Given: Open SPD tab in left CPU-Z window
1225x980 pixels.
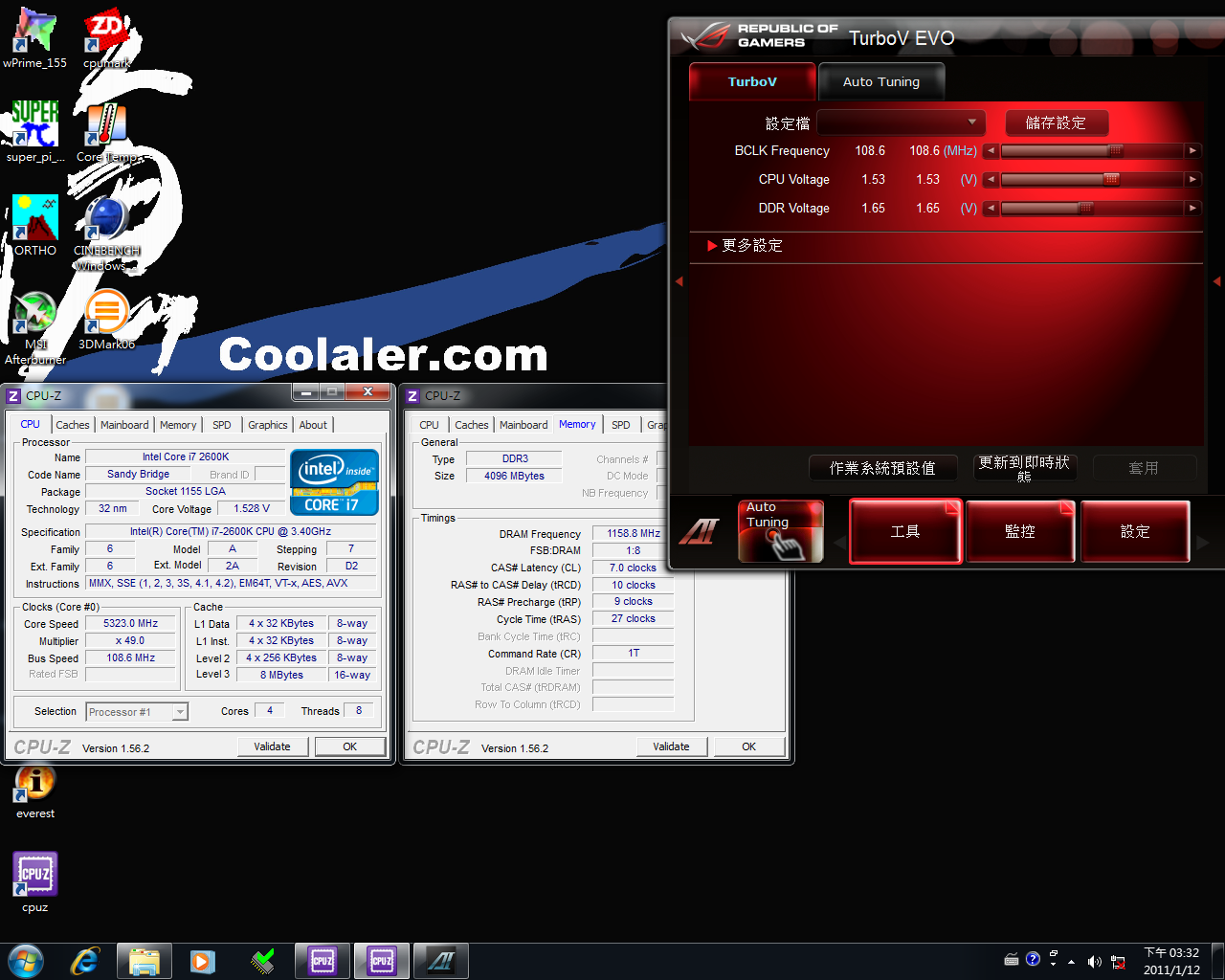Looking at the screenshot, I should click(x=222, y=425).
